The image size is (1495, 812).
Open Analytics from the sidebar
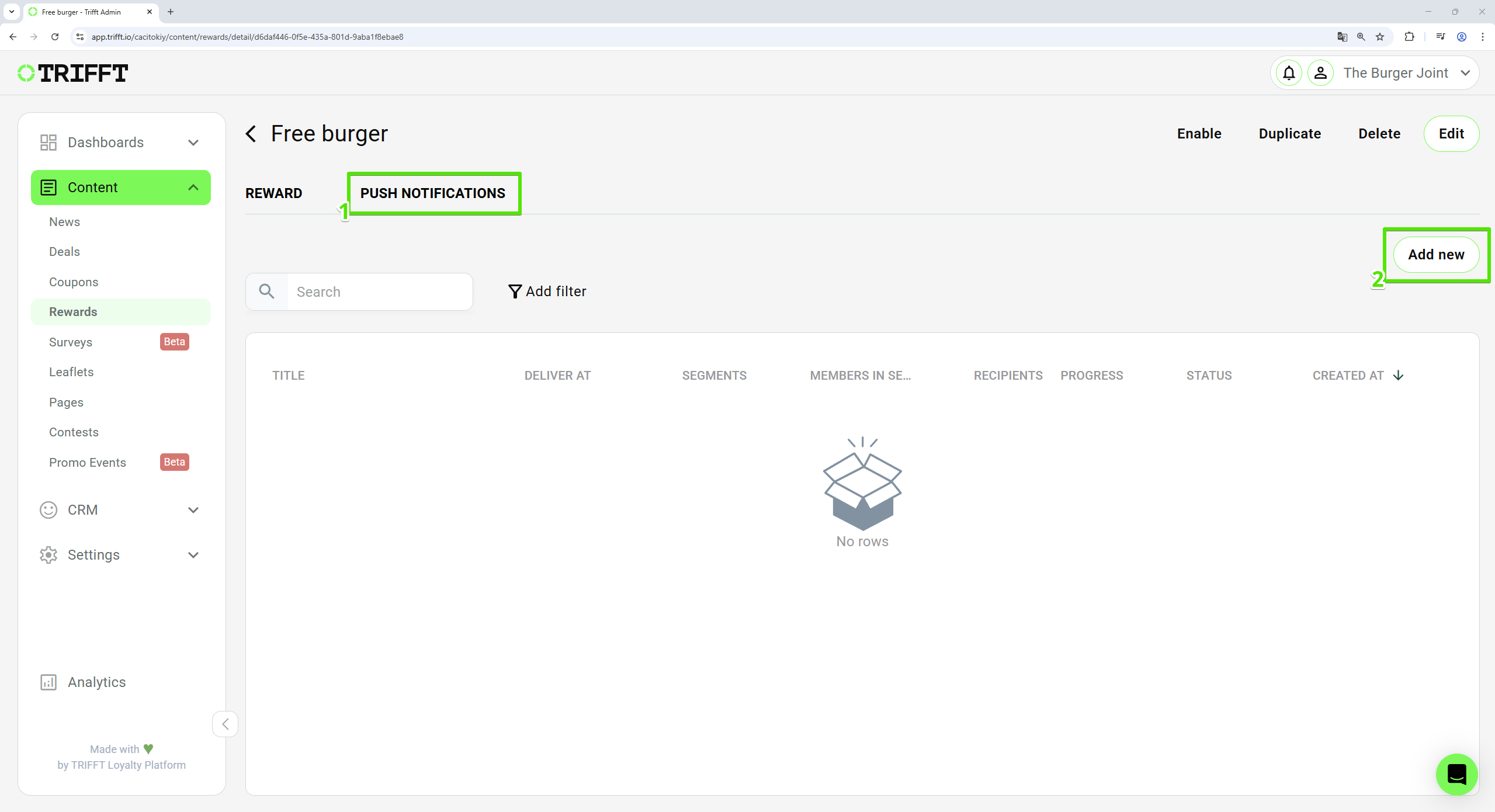coord(96,682)
